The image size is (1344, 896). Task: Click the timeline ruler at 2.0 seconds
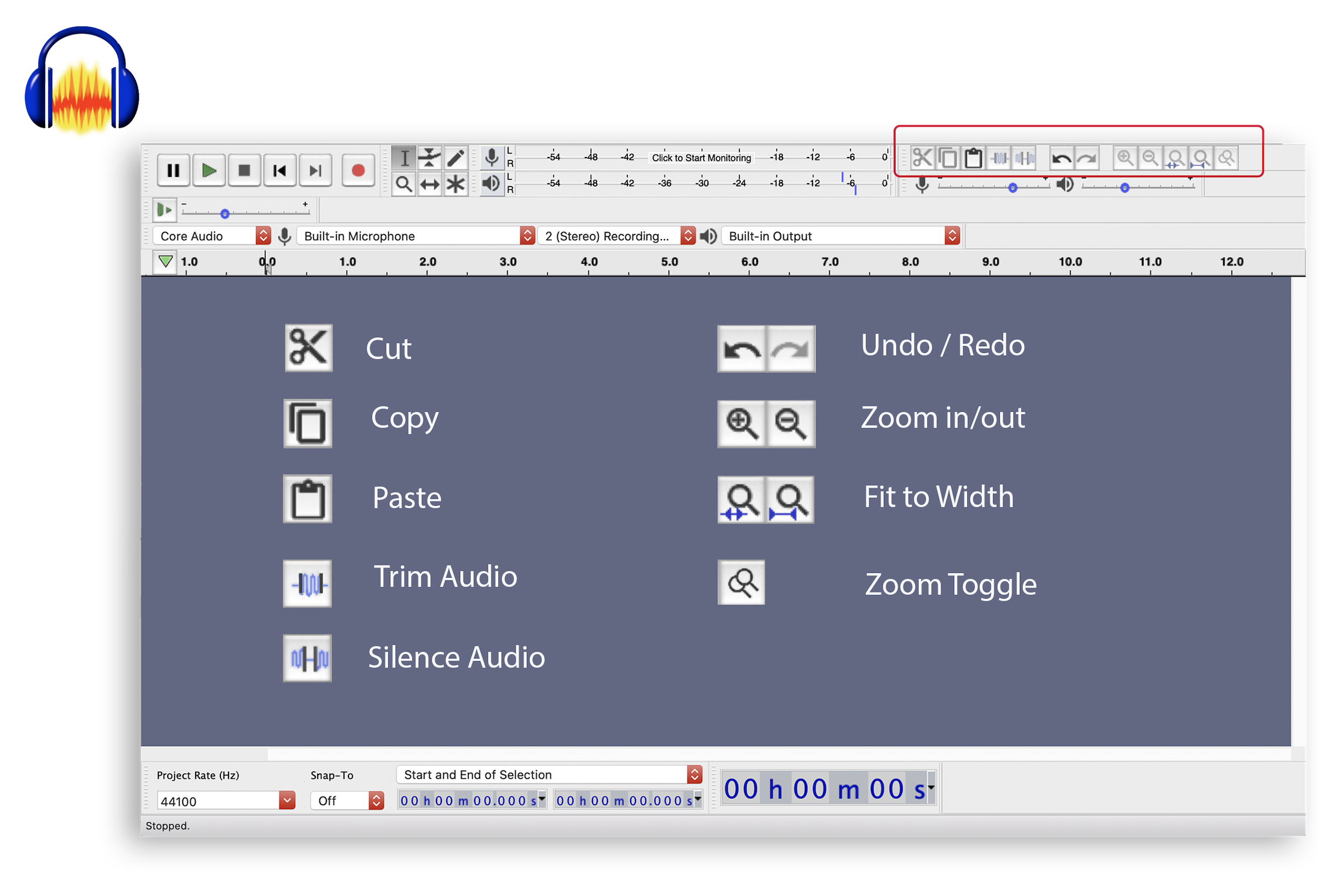point(427,262)
